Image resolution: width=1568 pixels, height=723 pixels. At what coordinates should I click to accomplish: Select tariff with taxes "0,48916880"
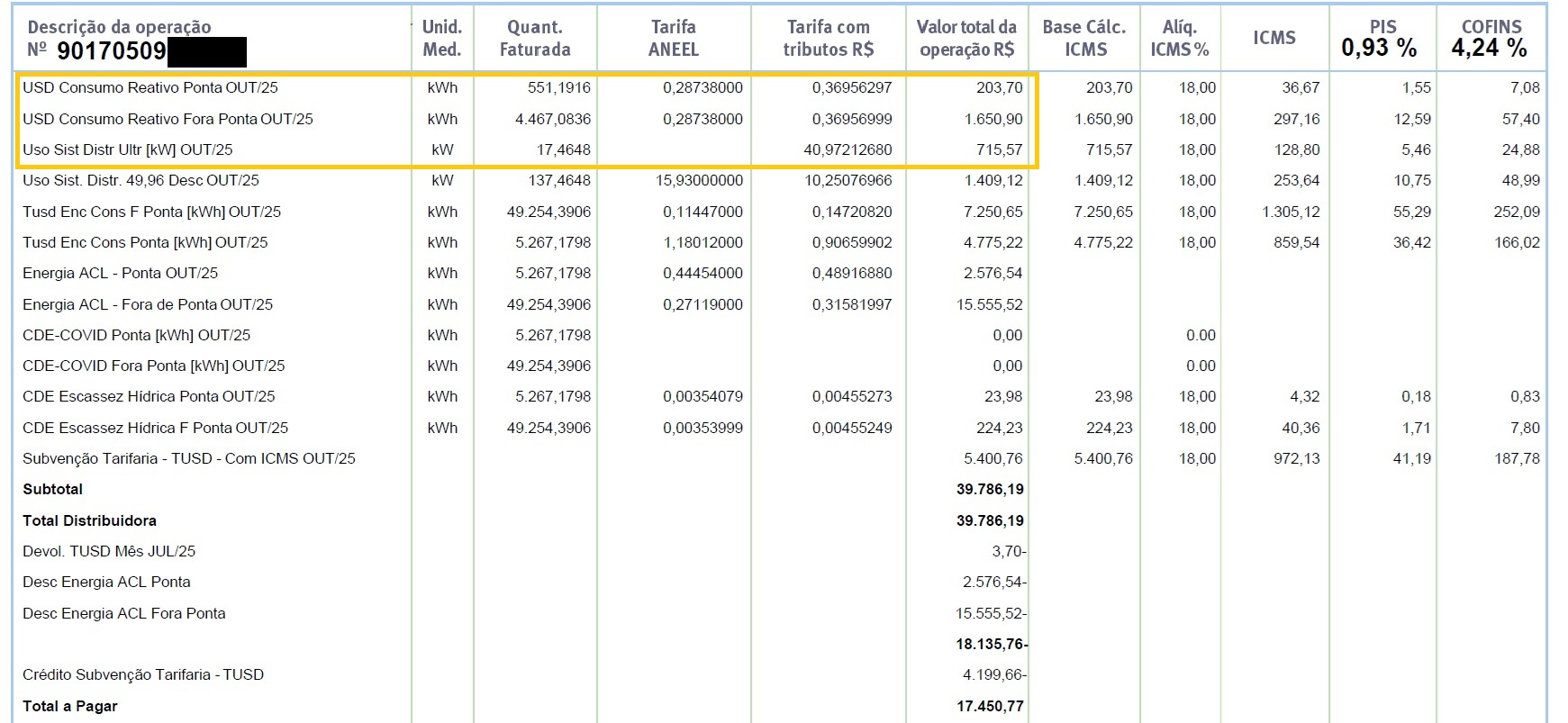(852, 273)
